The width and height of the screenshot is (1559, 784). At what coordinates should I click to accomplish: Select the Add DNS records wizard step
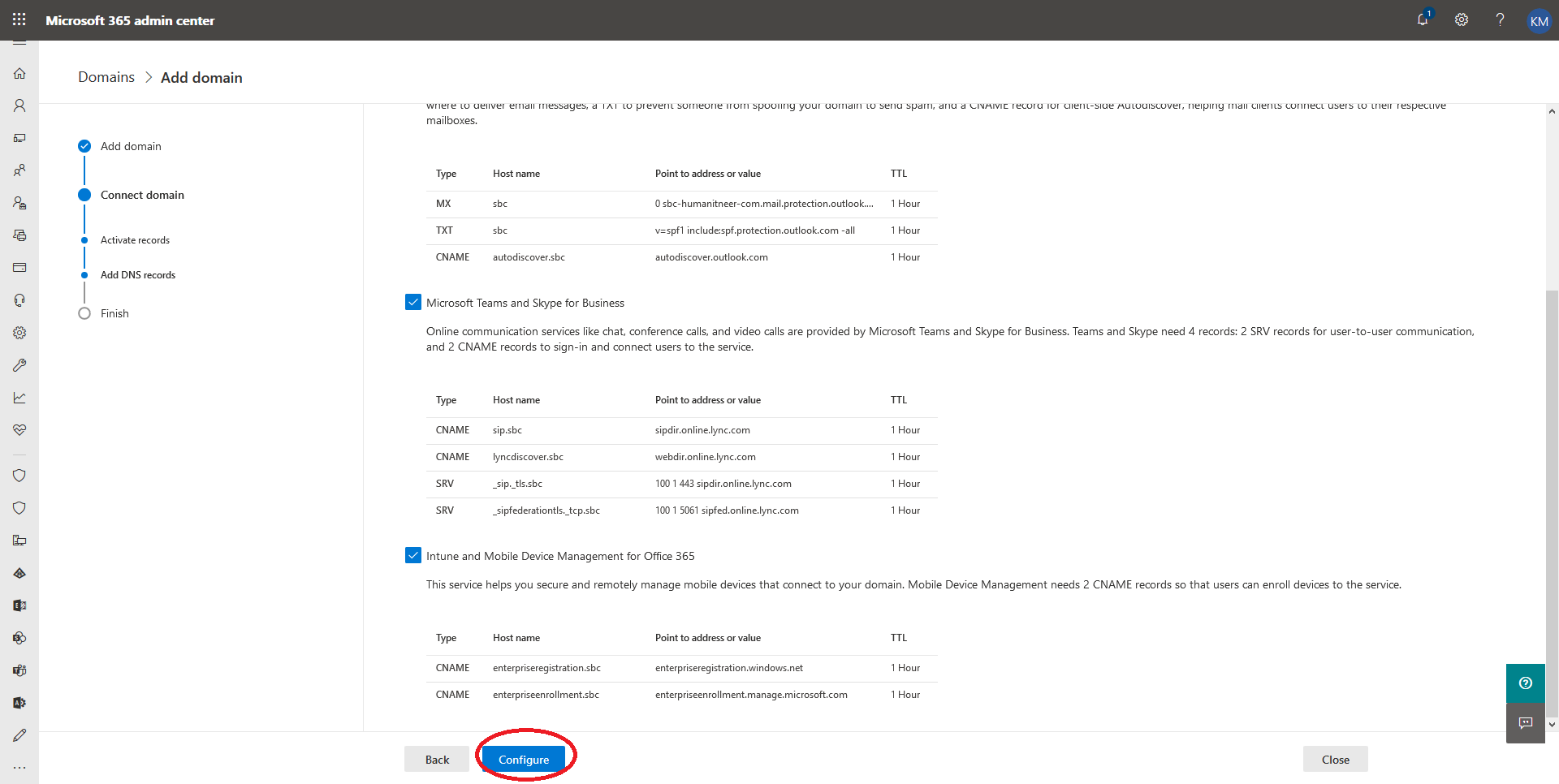(x=138, y=275)
